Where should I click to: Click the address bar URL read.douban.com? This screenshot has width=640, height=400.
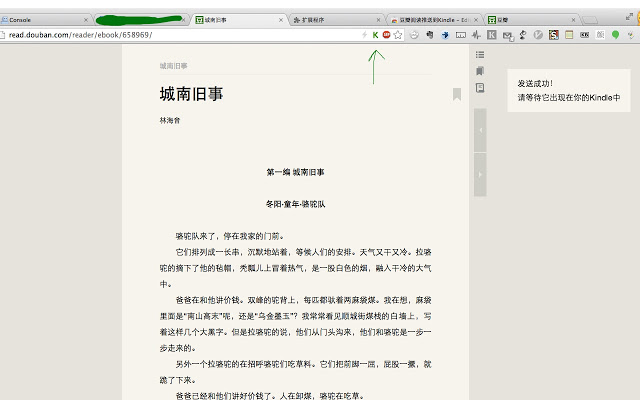pos(80,35)
